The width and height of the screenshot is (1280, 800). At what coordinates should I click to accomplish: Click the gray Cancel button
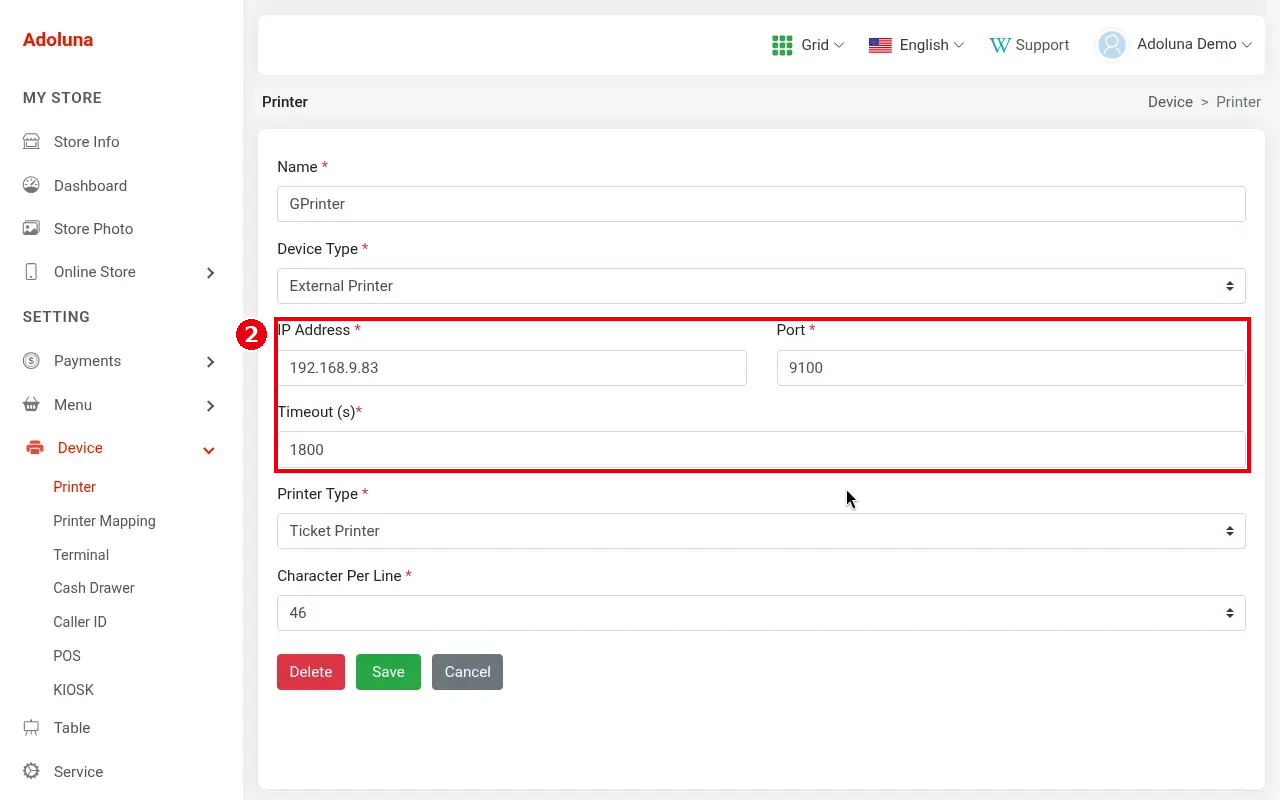tap(467, 672)
